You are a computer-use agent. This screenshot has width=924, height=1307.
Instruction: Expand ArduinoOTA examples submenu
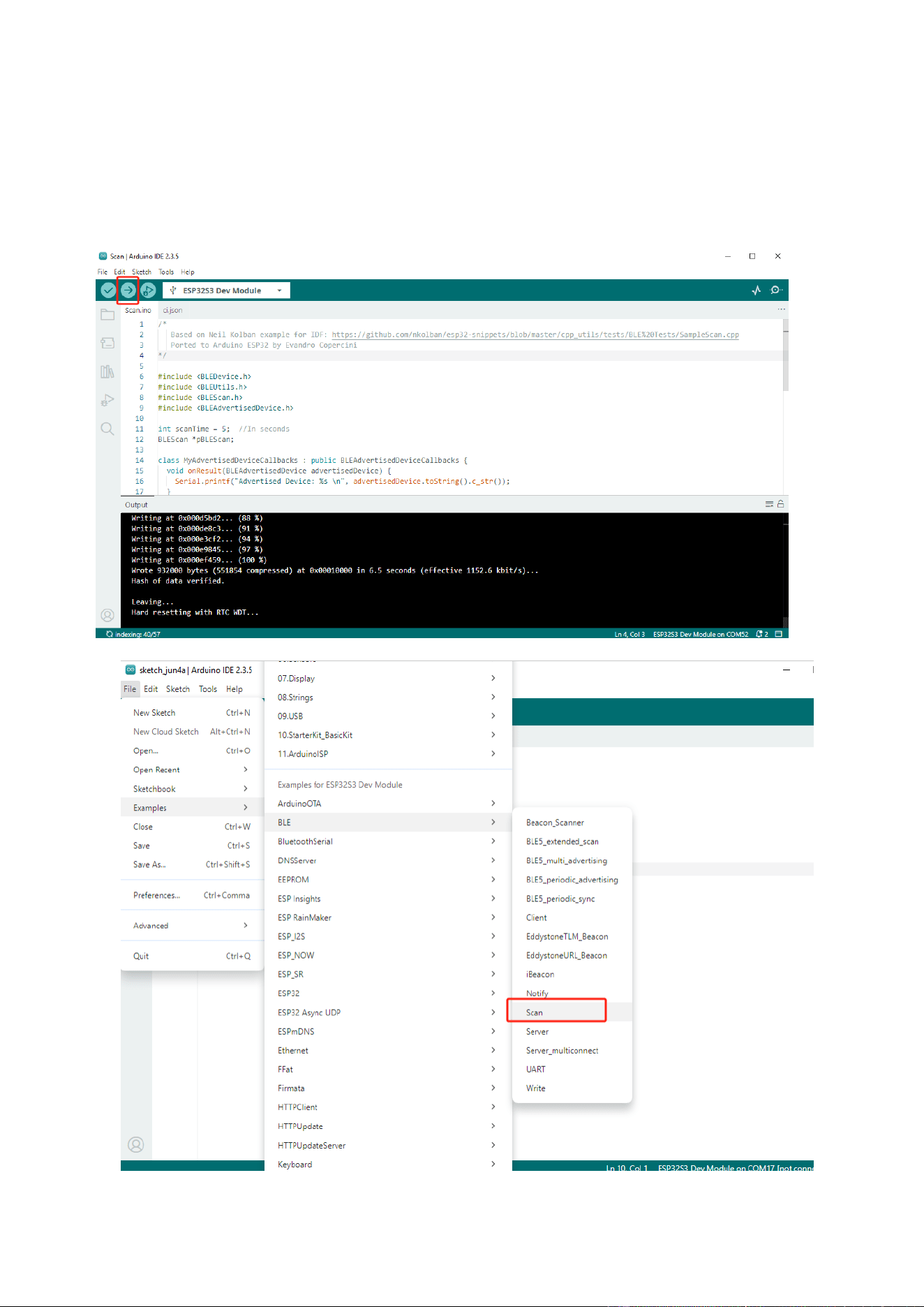(x=388, y=803)
